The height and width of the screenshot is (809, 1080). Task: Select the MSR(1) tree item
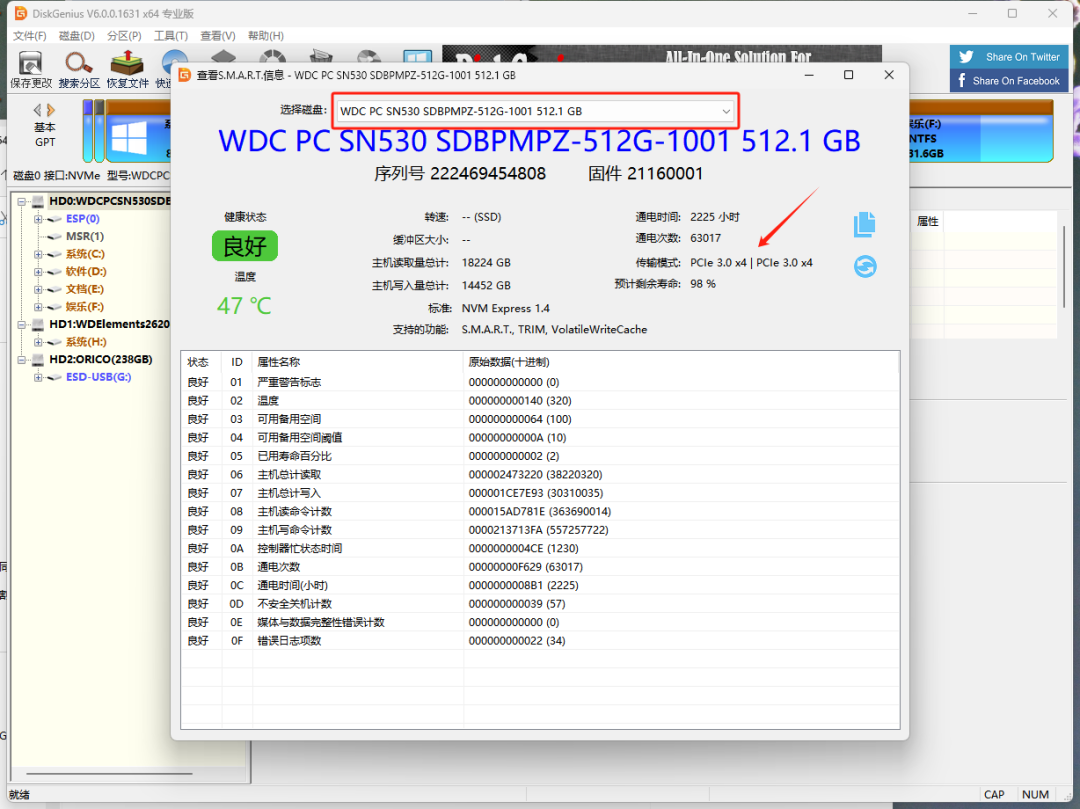click(x=85, y=236)
